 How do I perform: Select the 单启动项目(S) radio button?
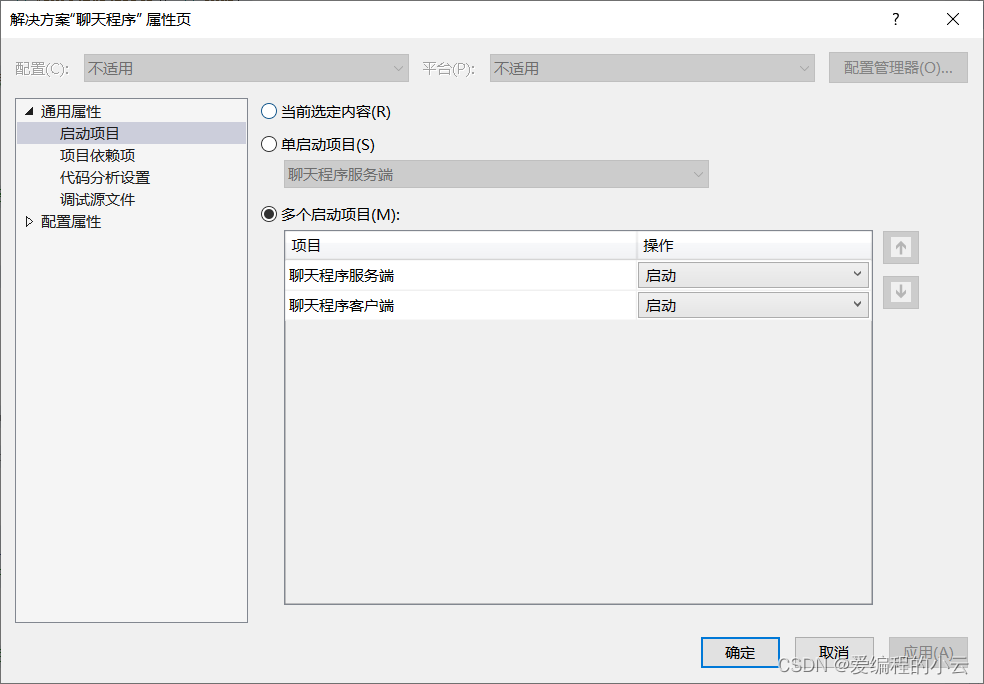269,144
